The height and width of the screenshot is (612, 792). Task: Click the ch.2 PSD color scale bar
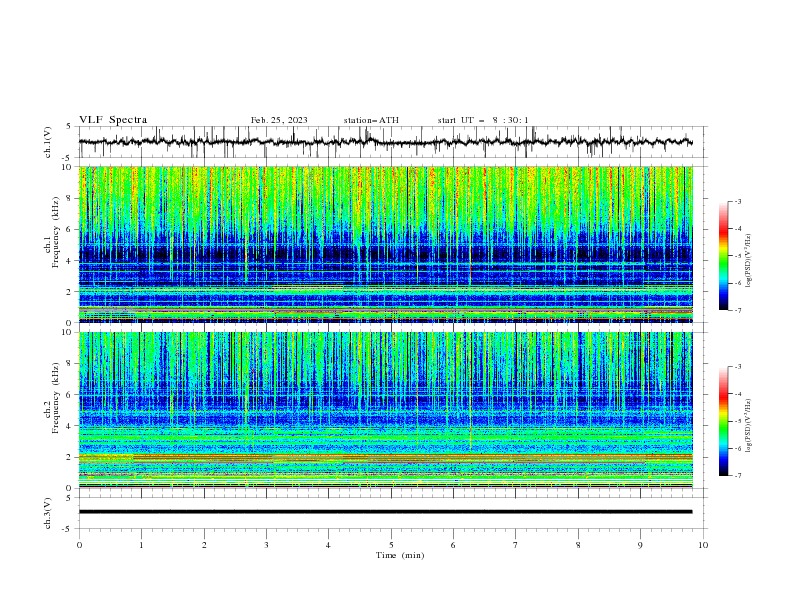pos(724,421)
